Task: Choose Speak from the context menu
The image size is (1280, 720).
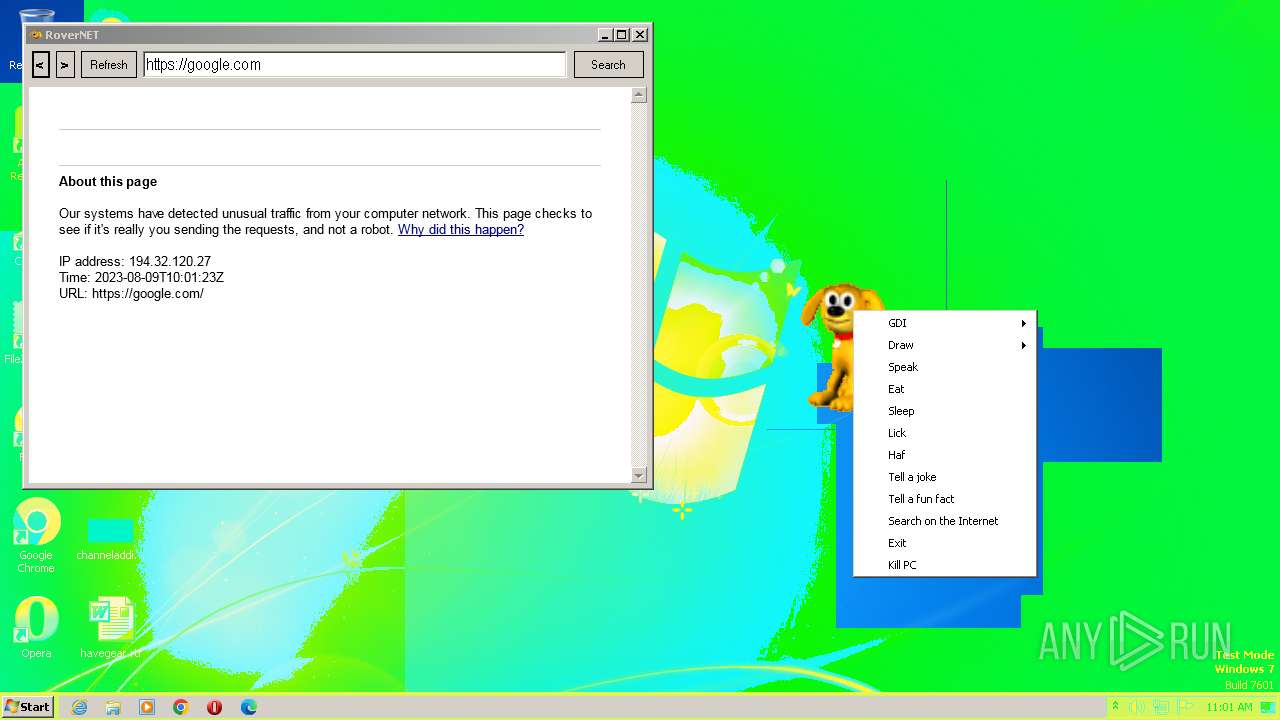Action: click(945, 367)
